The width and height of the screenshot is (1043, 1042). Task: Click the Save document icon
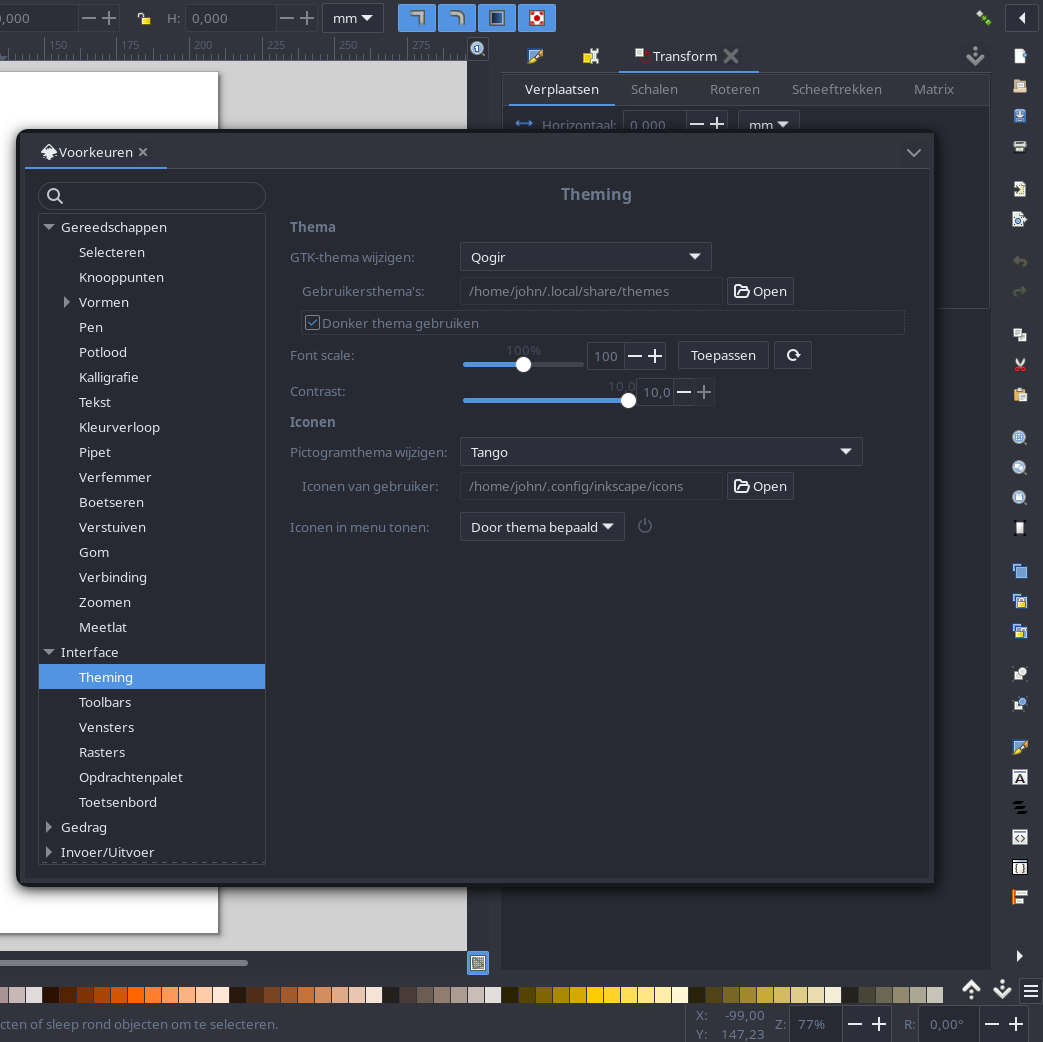1020,116
